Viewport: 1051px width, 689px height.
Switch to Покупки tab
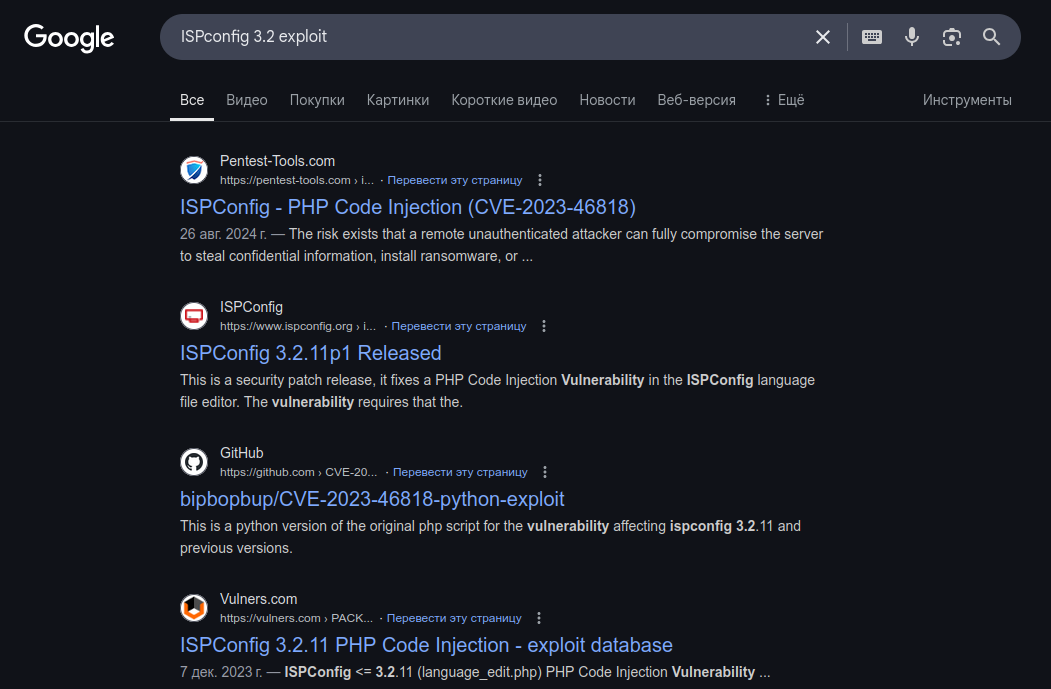point(317,100)
